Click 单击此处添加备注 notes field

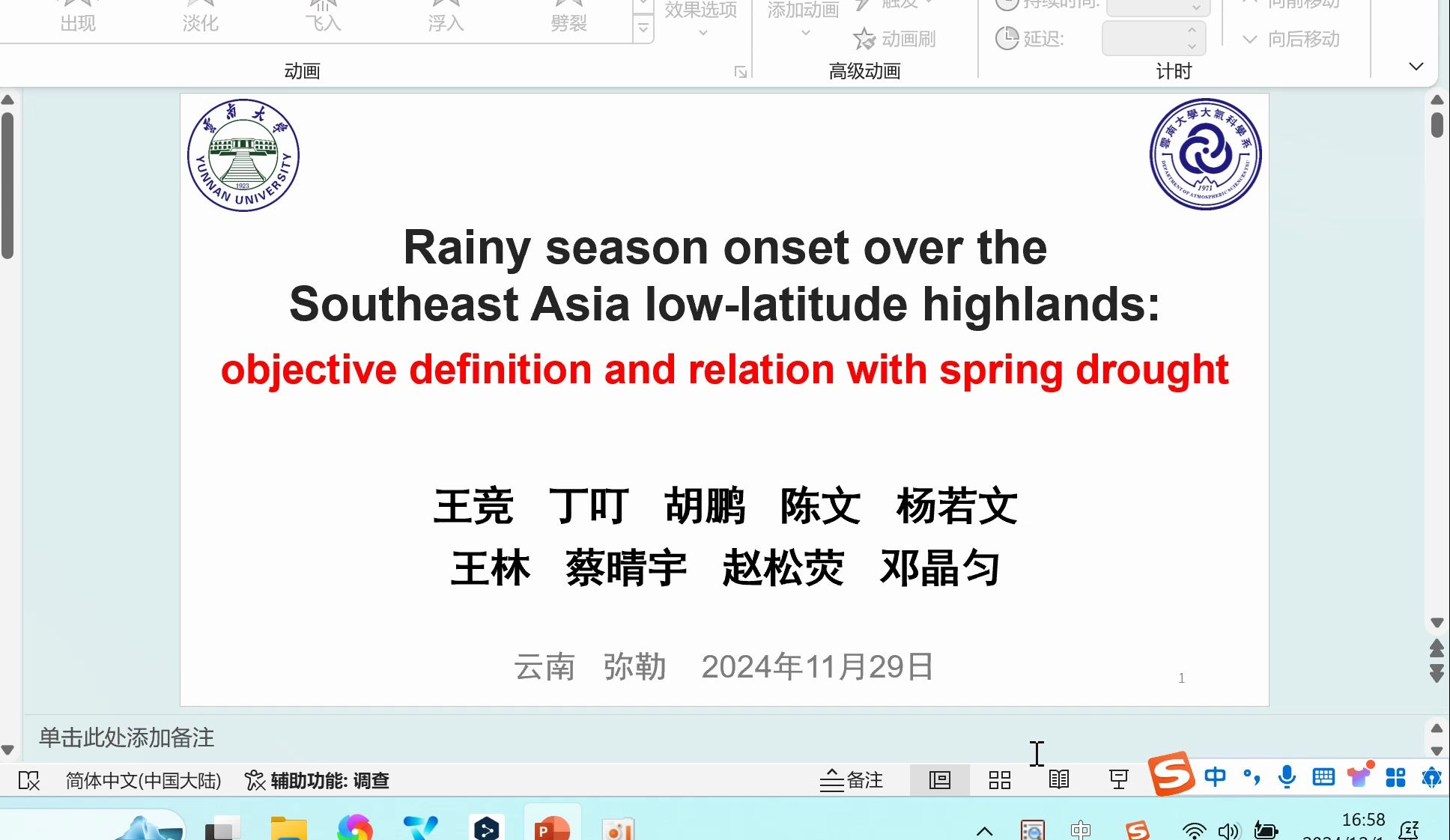pyautogui.click(x=127, y=738)
